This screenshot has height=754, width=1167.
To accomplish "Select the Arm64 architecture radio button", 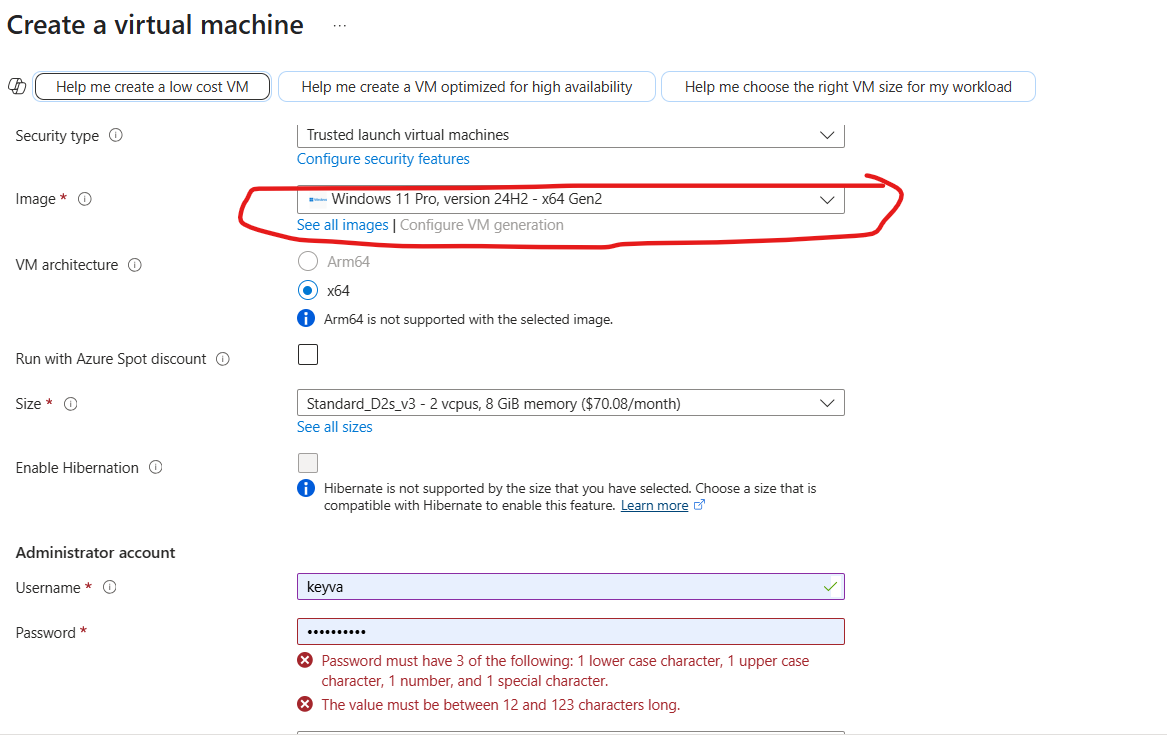I will coord(308,261).
